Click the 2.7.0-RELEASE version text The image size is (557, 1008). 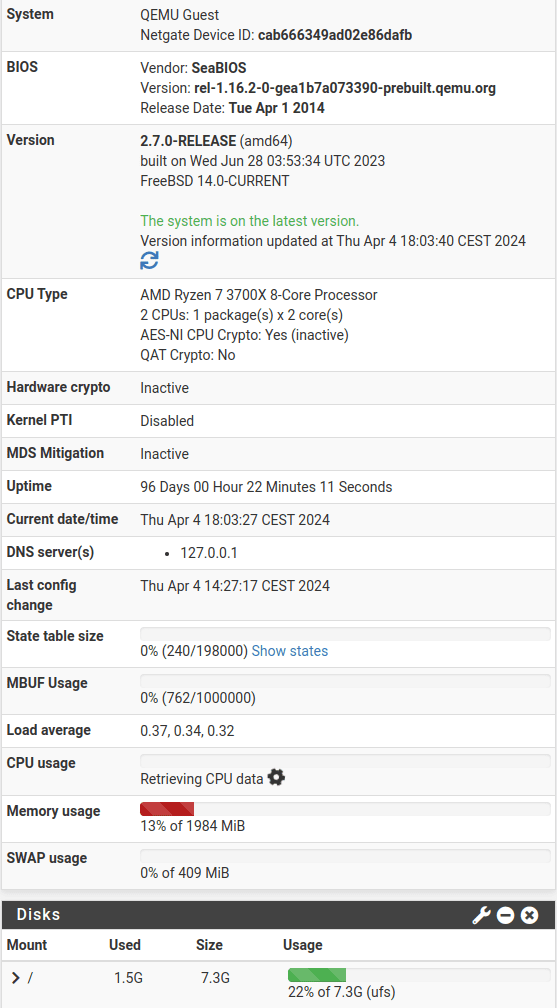[188, 140]
